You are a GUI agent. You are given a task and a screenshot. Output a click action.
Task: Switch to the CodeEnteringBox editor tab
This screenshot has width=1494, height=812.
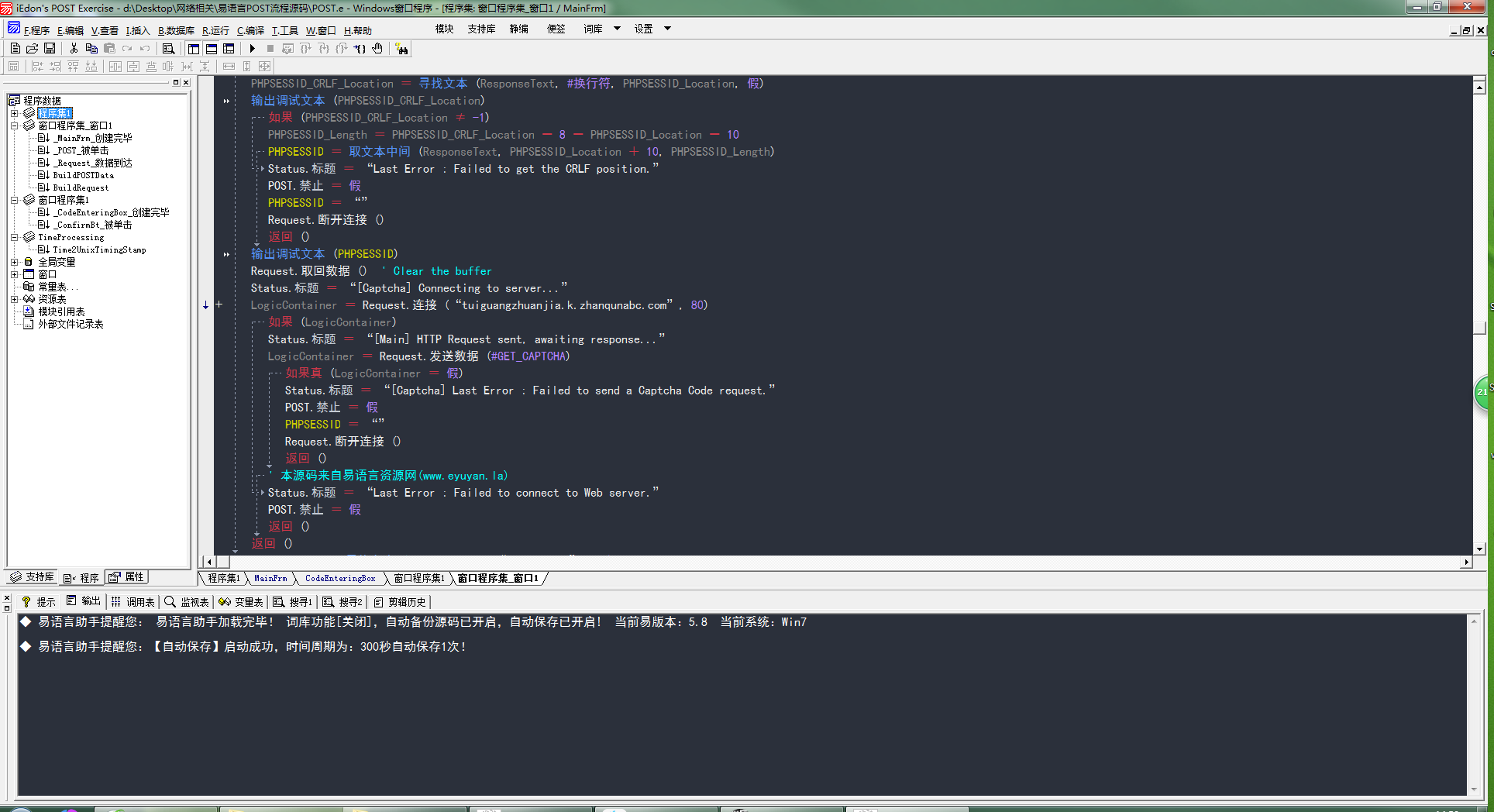[340, 578]
